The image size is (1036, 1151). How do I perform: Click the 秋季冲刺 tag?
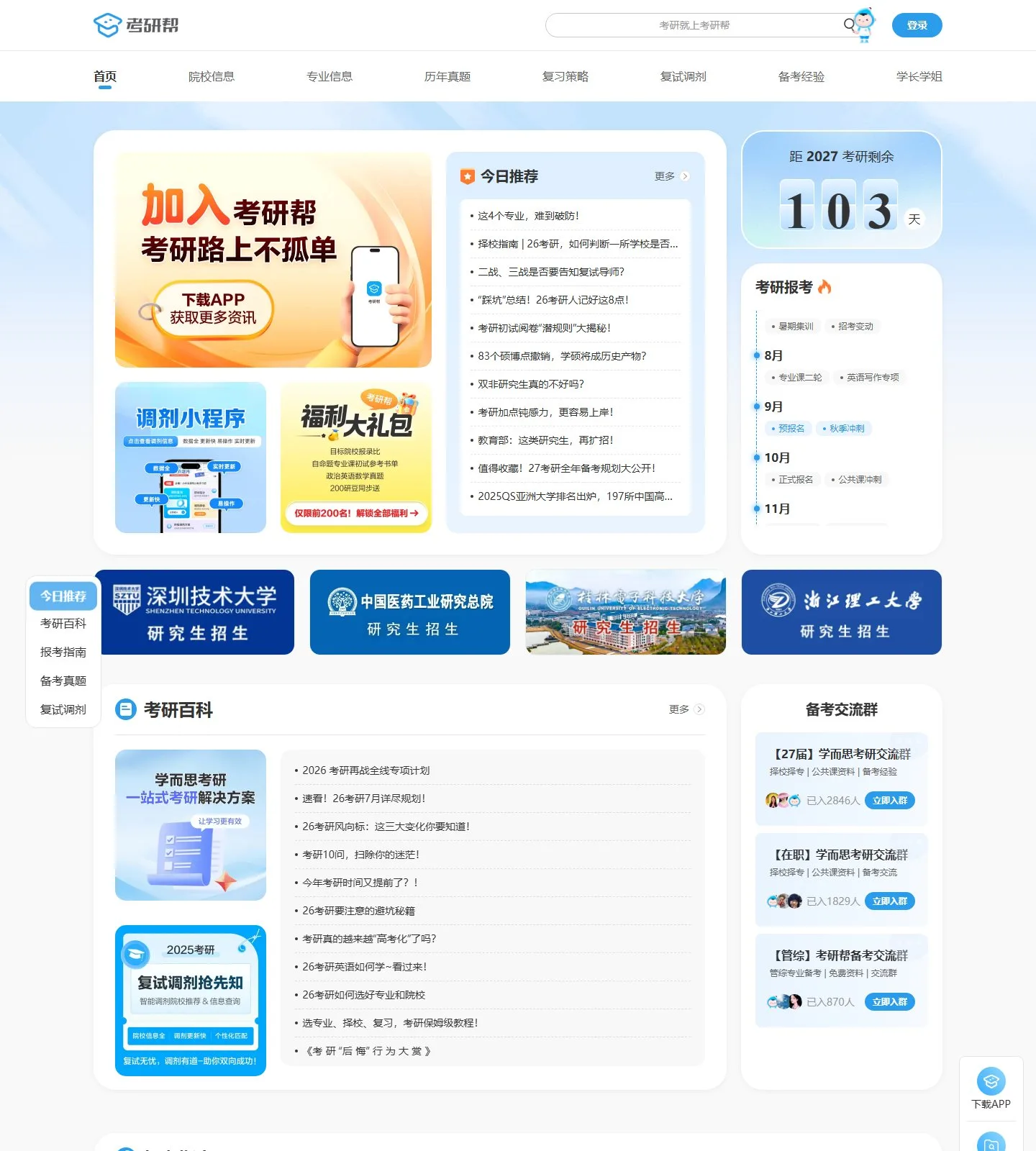(x=843, y=428)
